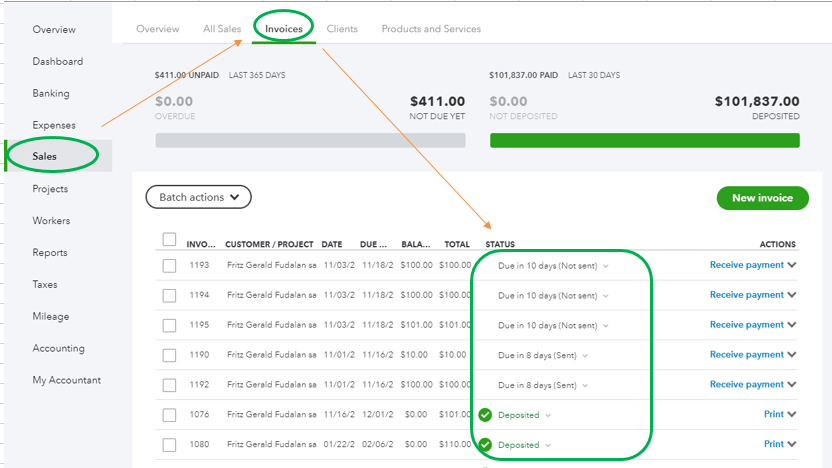Click the green Deposited checkmark for invoice 1080
The width and height of the screenshot is (832, 468).
(485, 445)
